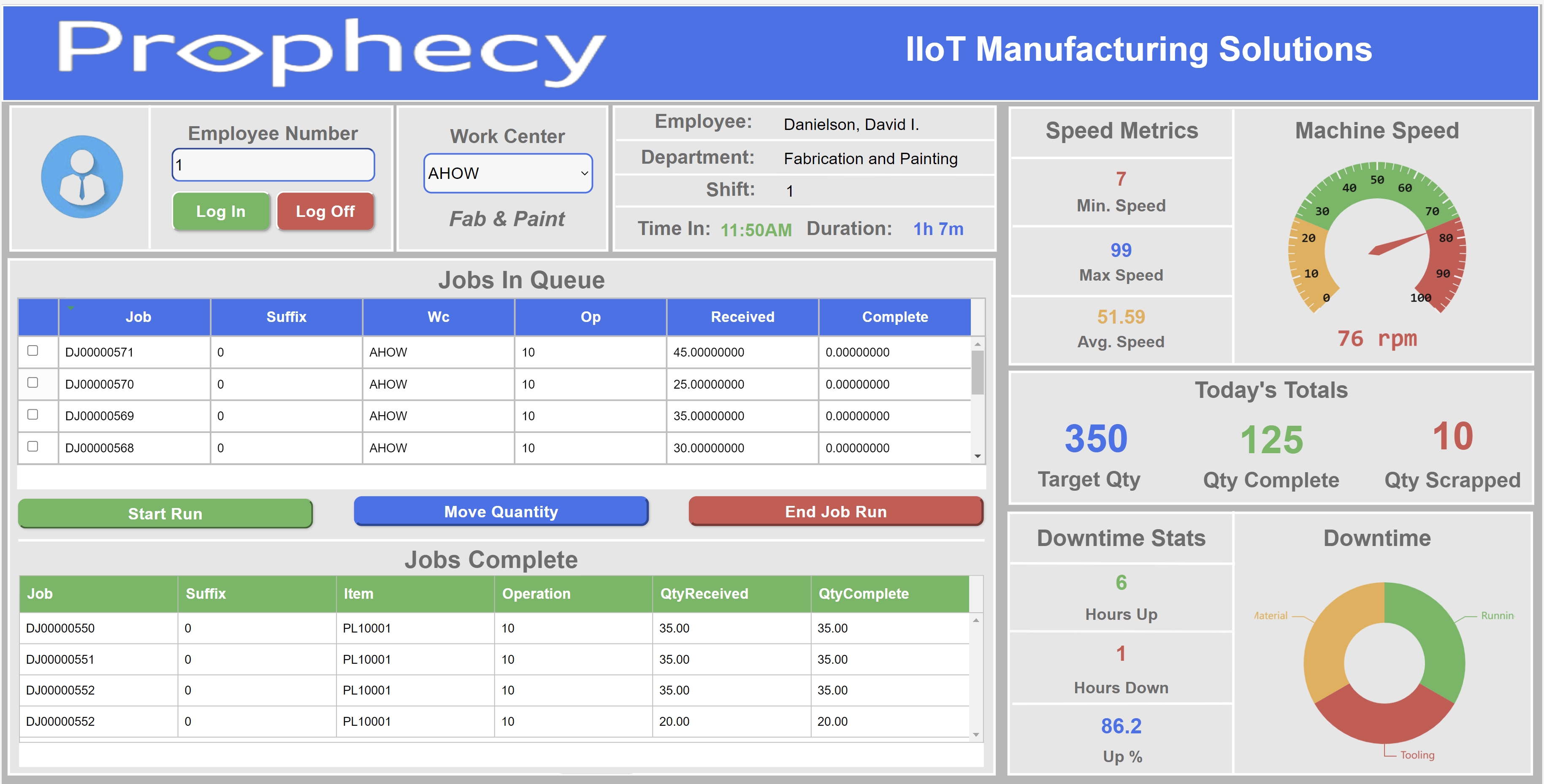Click up arrow of Jobs In Queue scrollbar

(x=978, y=344)
